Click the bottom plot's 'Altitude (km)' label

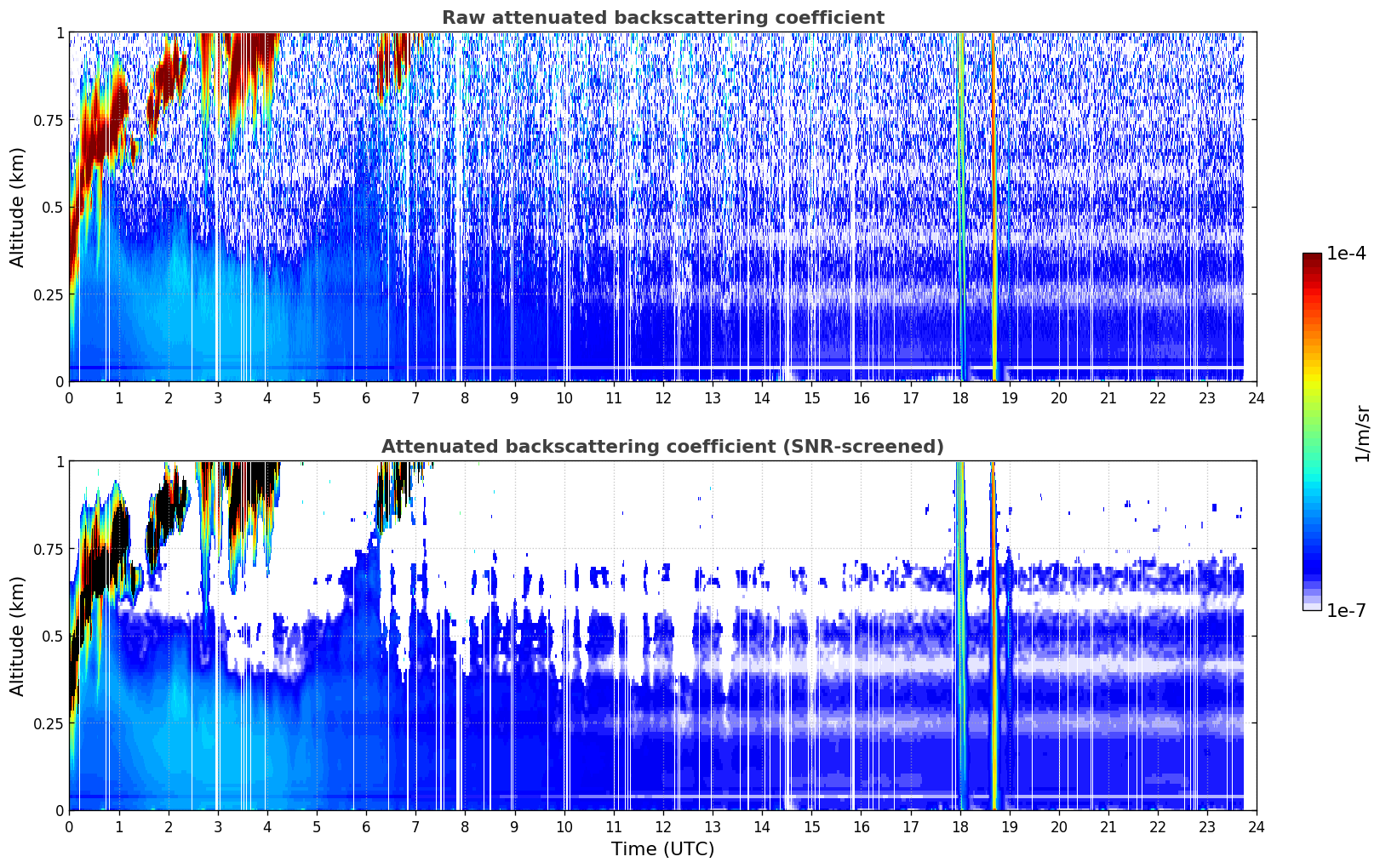[17, 636]
